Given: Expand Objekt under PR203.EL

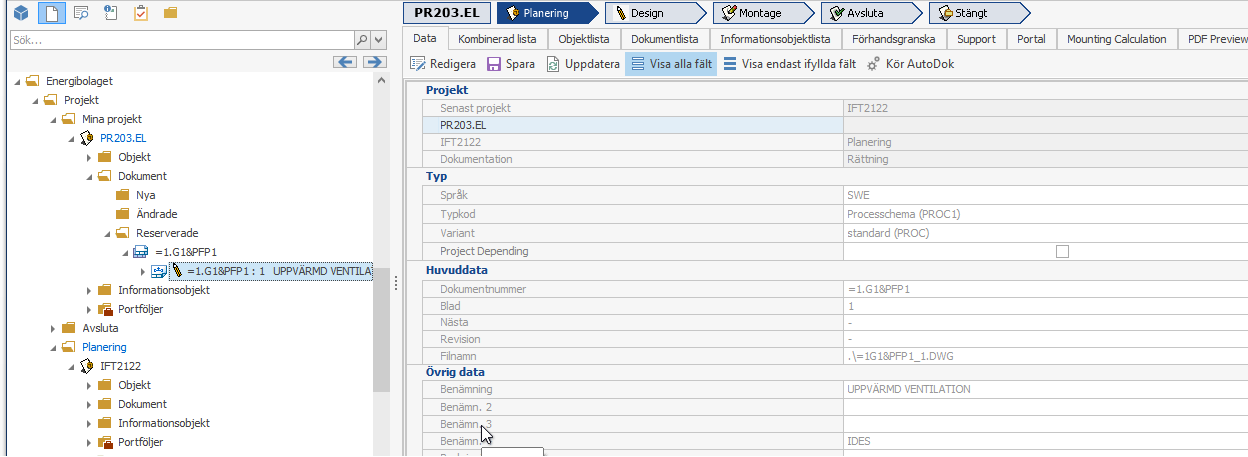Looking at the screenshot, I should pos(89,157).
